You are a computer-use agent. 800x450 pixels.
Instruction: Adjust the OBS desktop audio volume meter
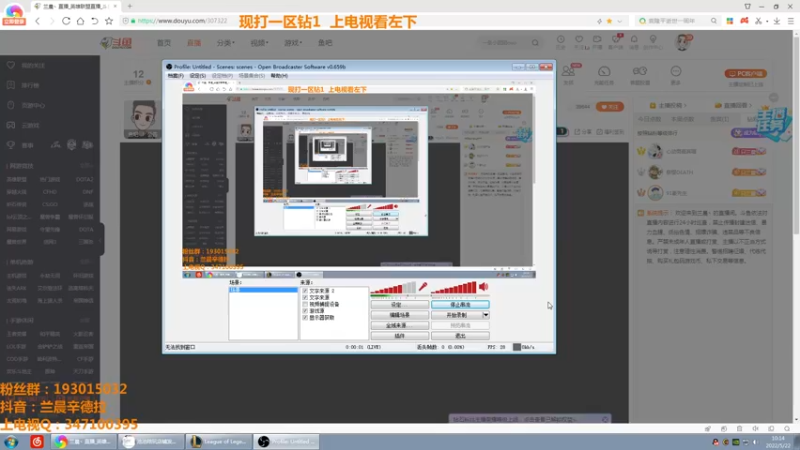pos(454,289)
